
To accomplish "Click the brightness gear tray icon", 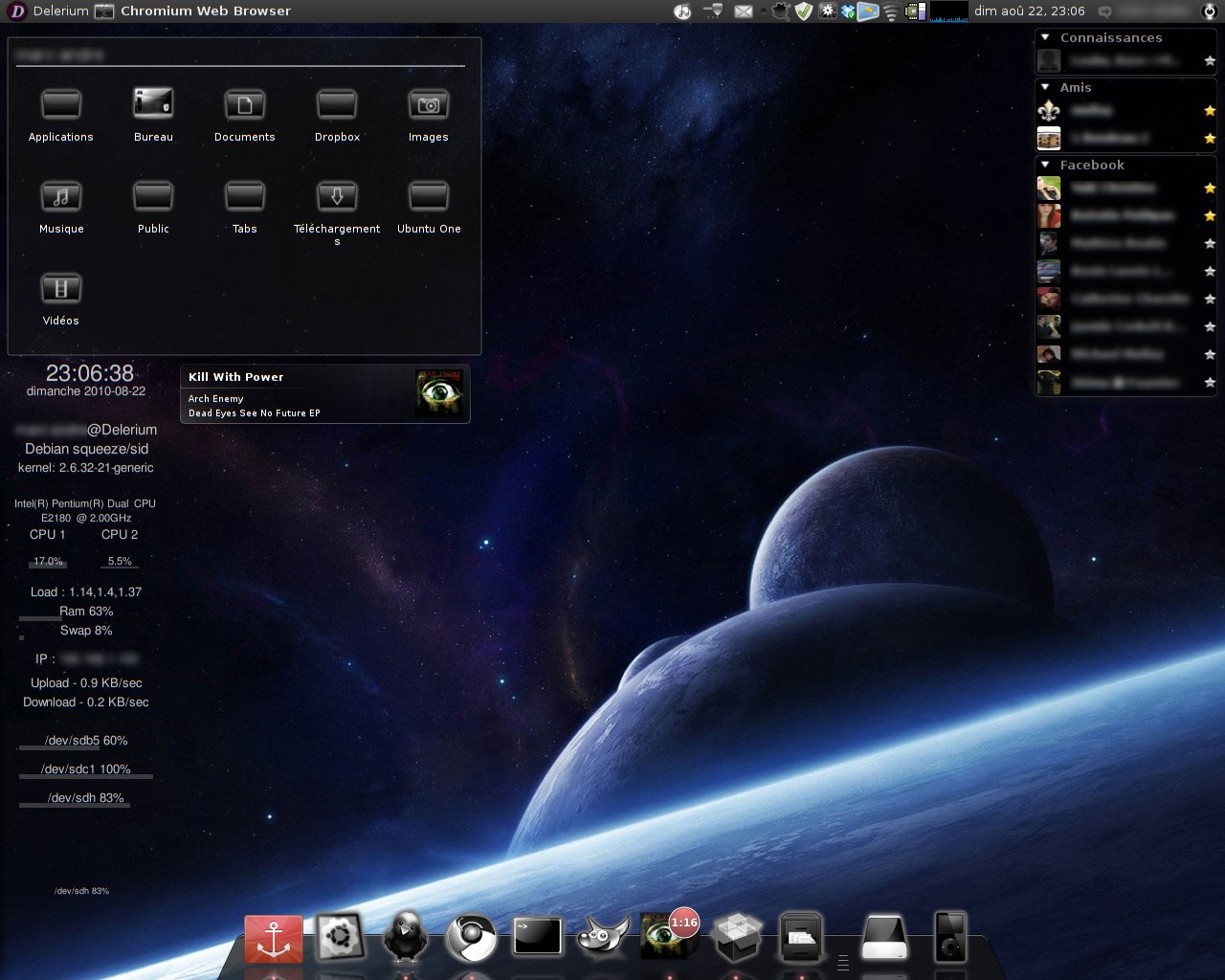I will [x=826, y=11].
